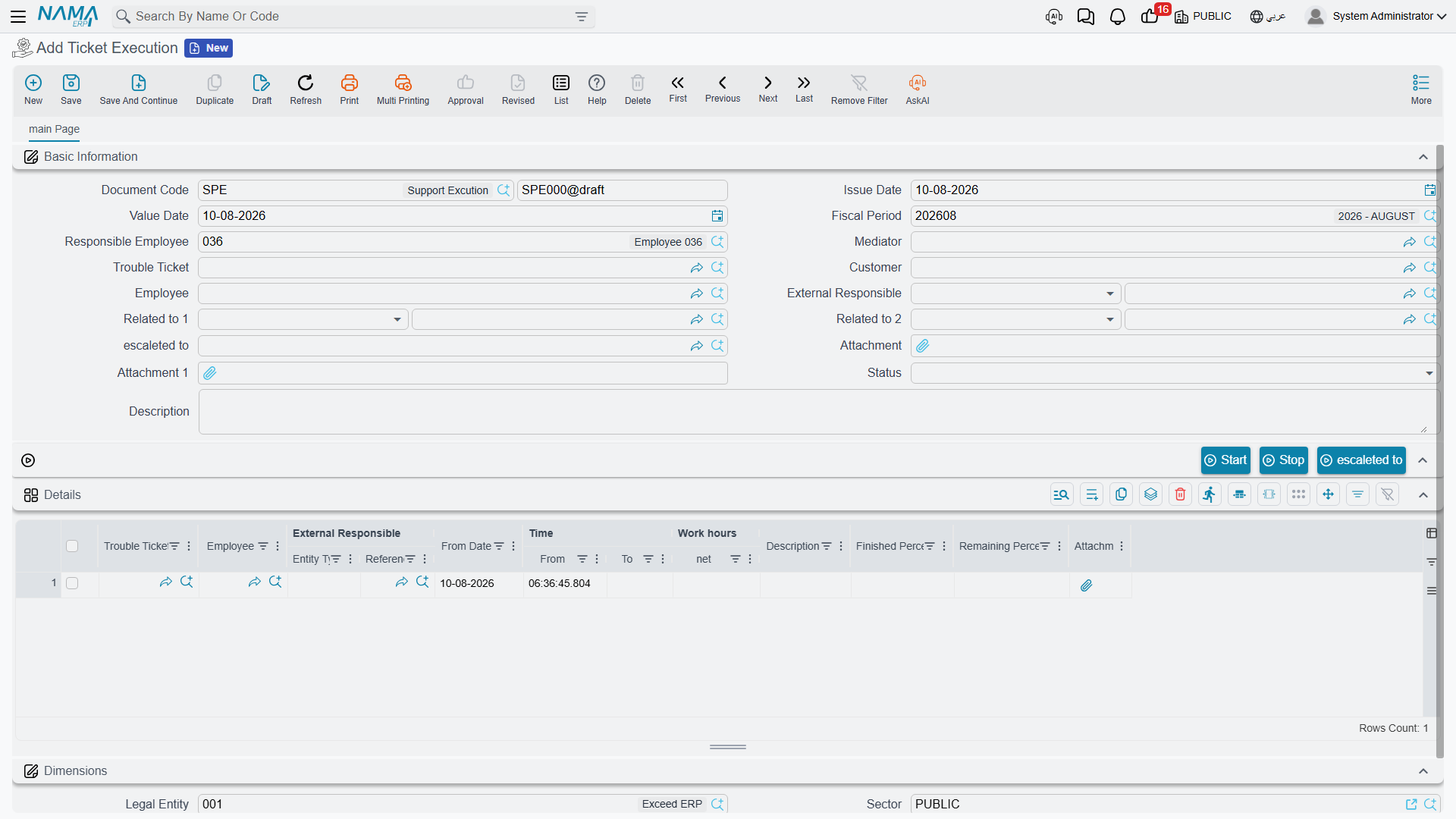This screenshot has height=819, width=1456.
Task: Open the Help toolbar item
Action: click(597, 89)
